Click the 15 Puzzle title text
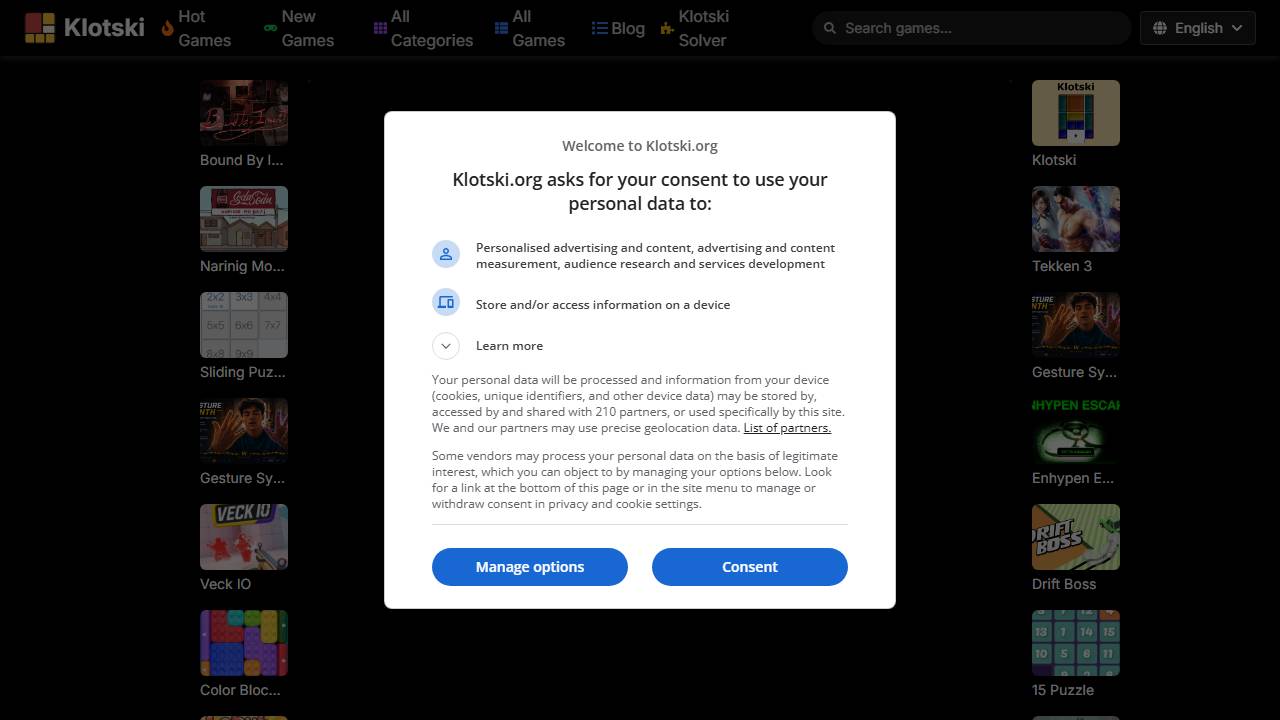This screenshot has width=1280, height=720. [x=1063, y=690]
